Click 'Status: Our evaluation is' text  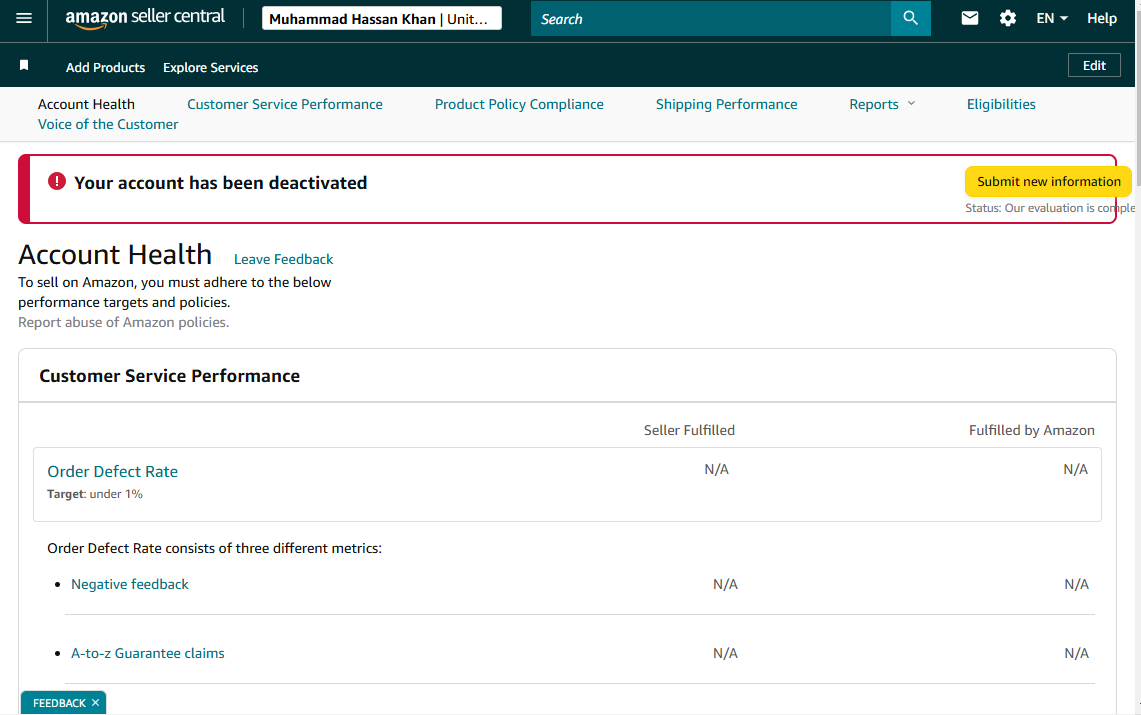pos(1049,208)
